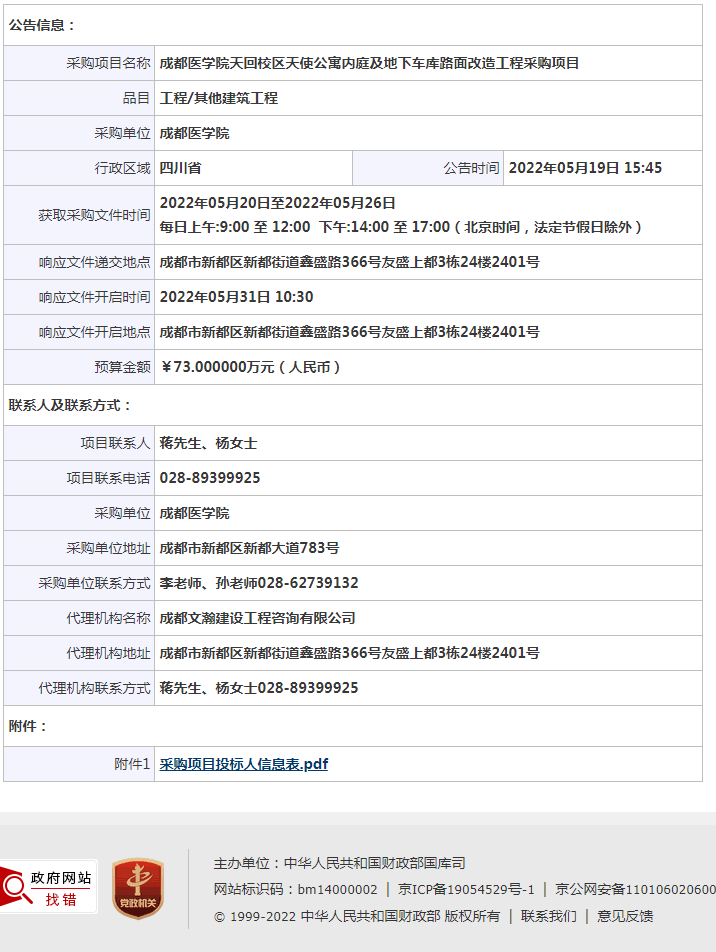The width and height of the screenshot is (716, 952).
Task: Click the daily hours line 每日上午:9:00 至 12:00
Action: (x=235, y=227)
